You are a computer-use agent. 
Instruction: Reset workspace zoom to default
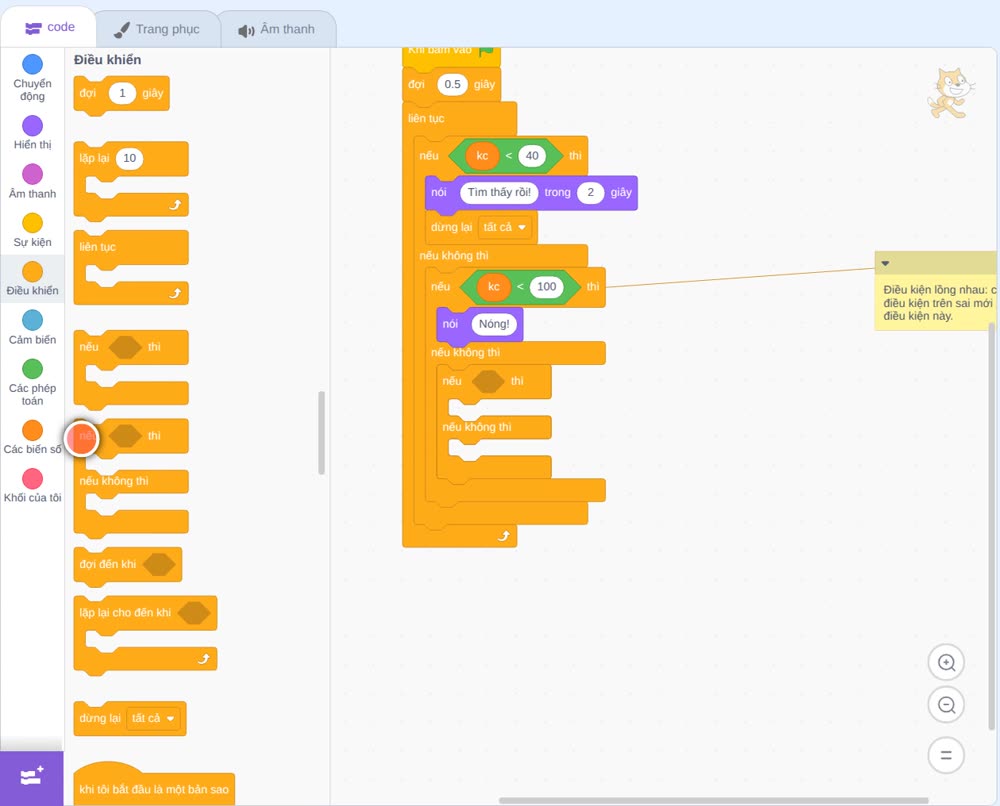pos(946,755)
